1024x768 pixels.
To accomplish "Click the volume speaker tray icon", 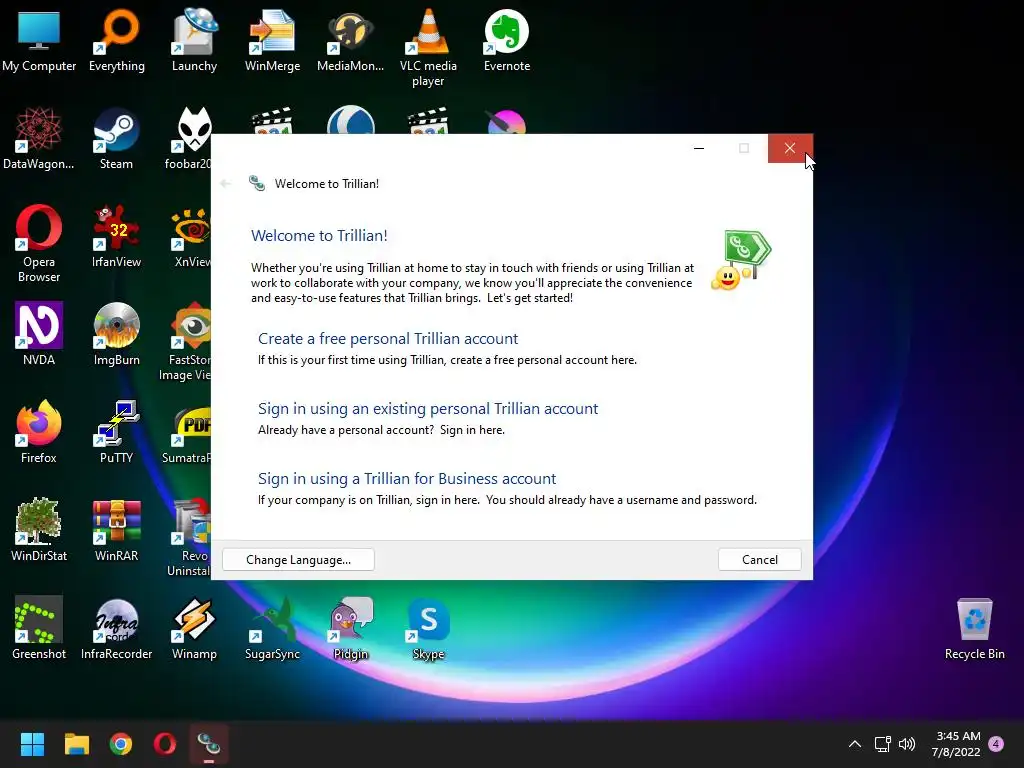I will pos(907,744).
